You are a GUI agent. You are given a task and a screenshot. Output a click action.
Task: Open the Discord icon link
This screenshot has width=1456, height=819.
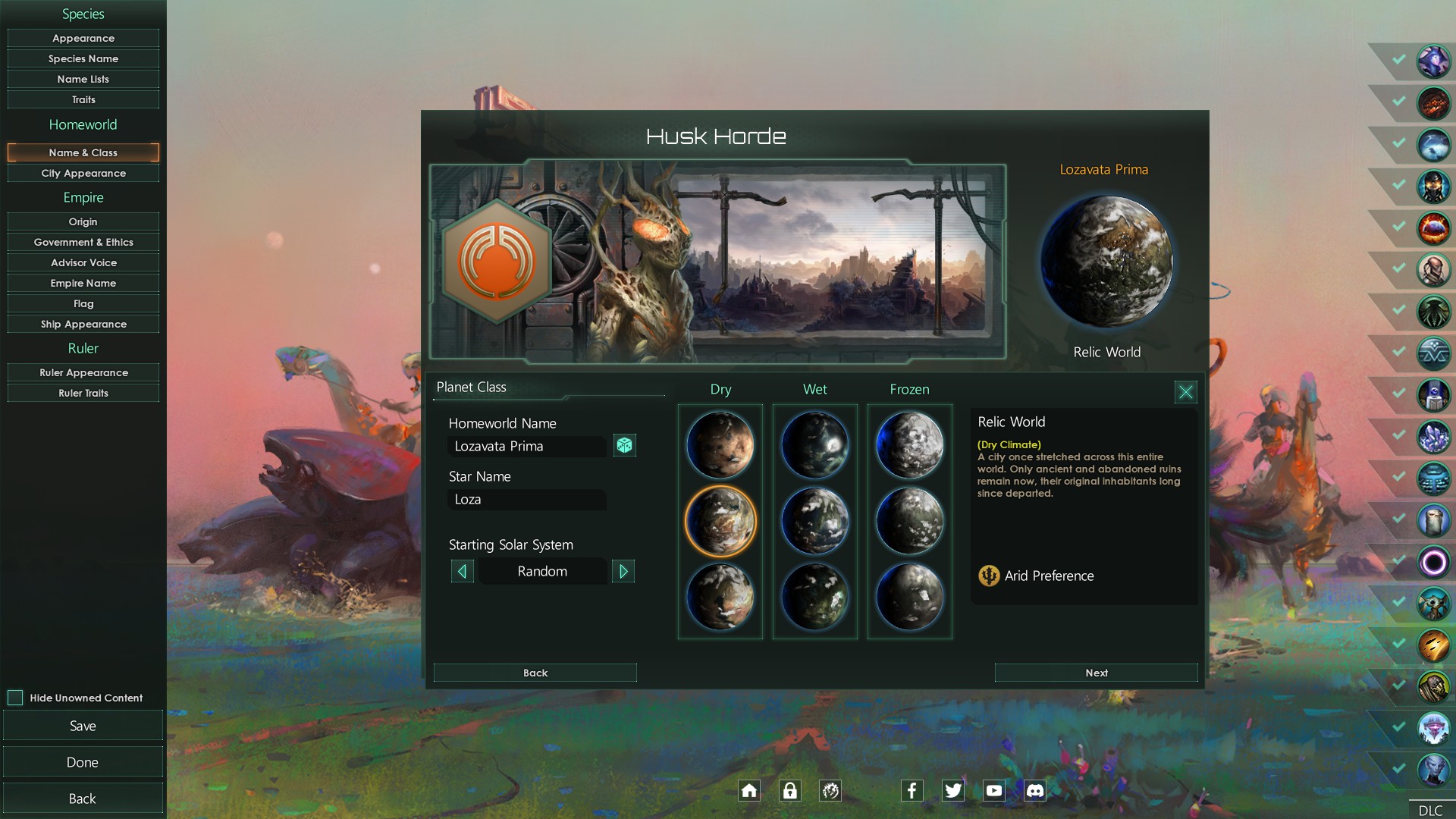click(1035, 790)
